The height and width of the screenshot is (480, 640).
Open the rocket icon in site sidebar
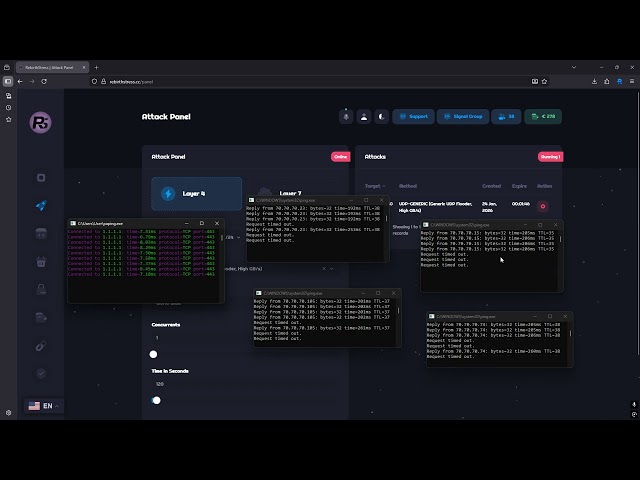[41, 206]
